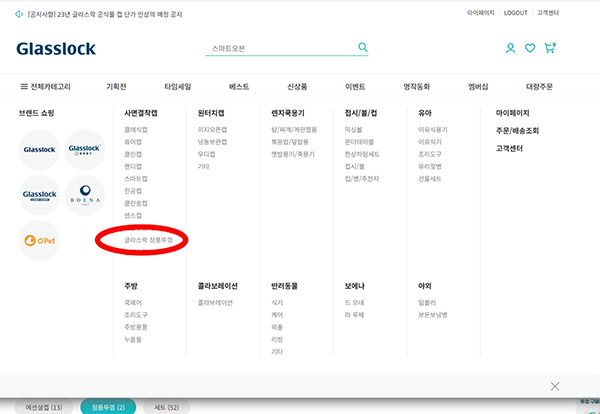Open the 볶음밥/덮밥용 category
This screenshot has width=600, height=414.
point(290,142)
